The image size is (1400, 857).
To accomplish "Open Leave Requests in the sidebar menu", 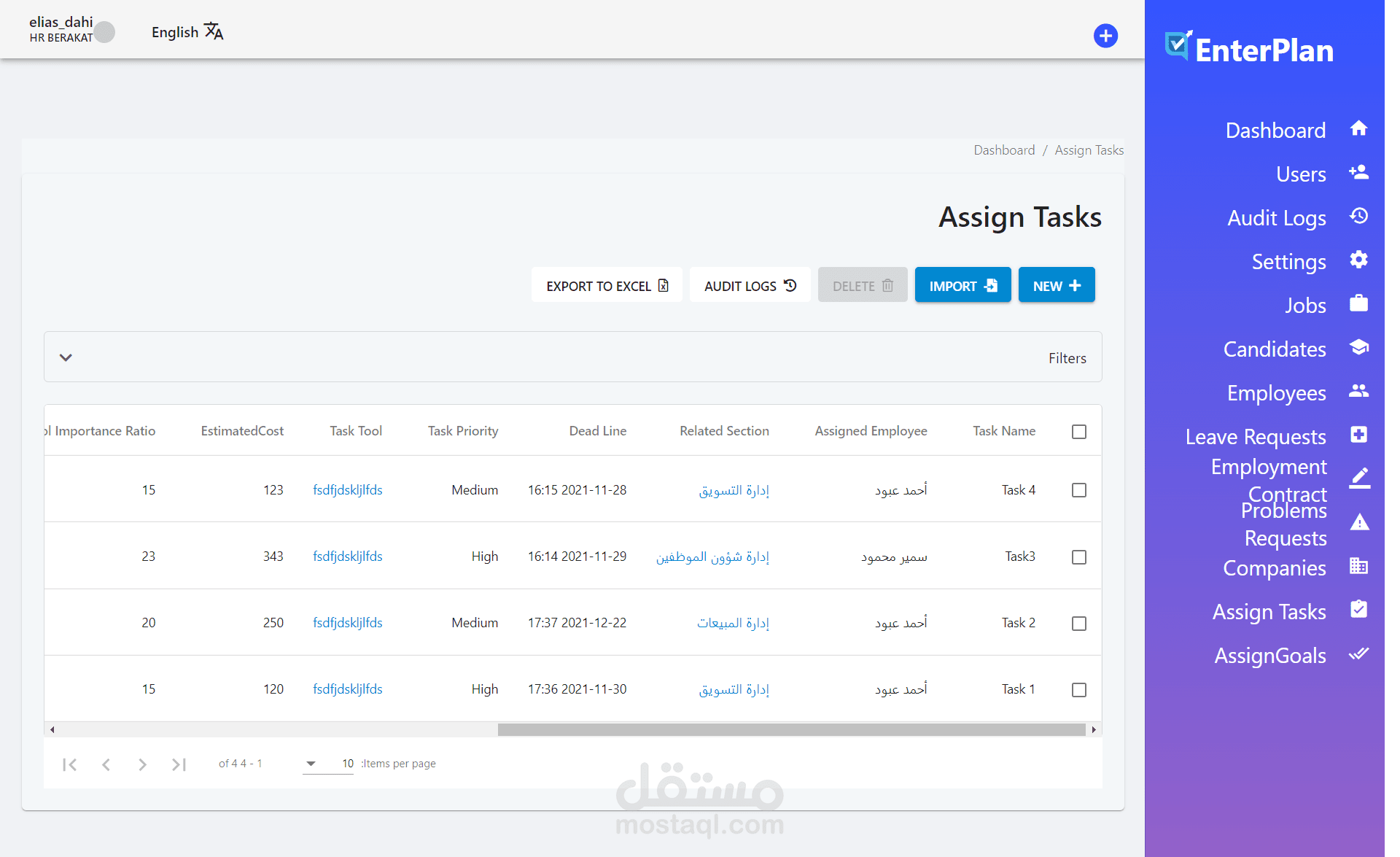I will point(1255,437).
